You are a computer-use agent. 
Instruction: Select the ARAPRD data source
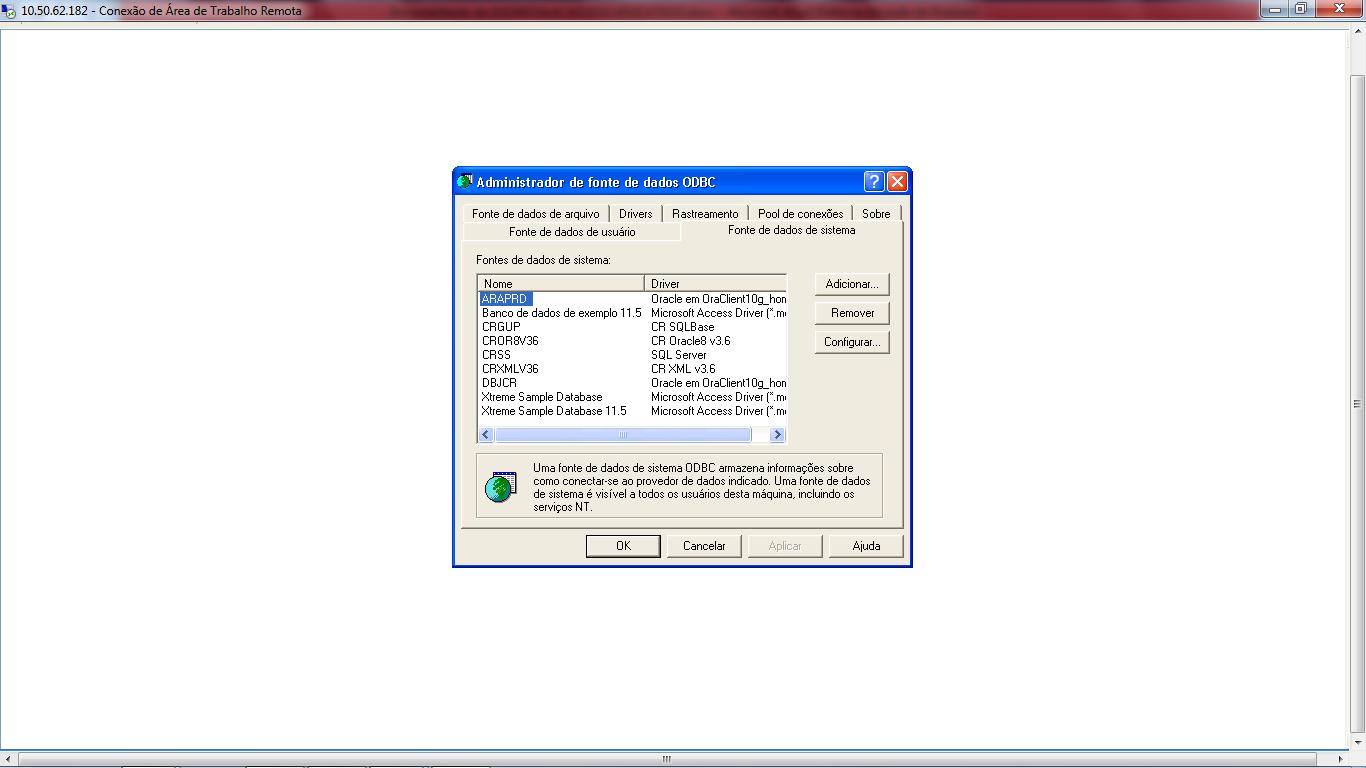[x=504, y=299]
